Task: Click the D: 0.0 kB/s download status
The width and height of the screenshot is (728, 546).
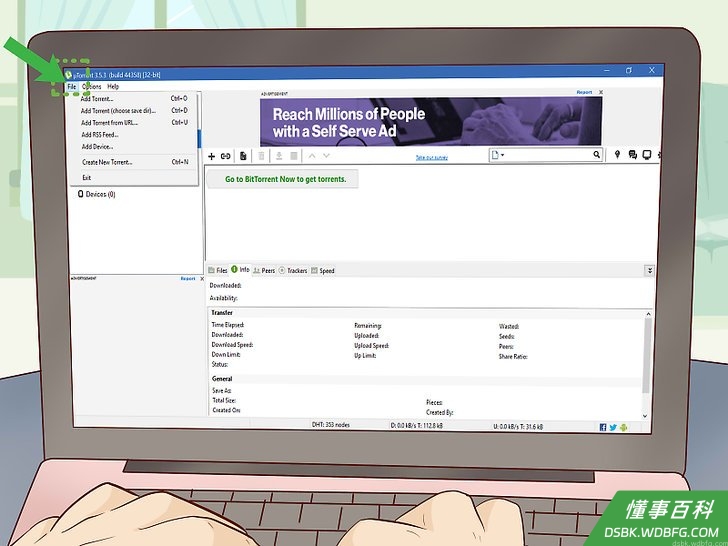Action: [x=416, y=425]
